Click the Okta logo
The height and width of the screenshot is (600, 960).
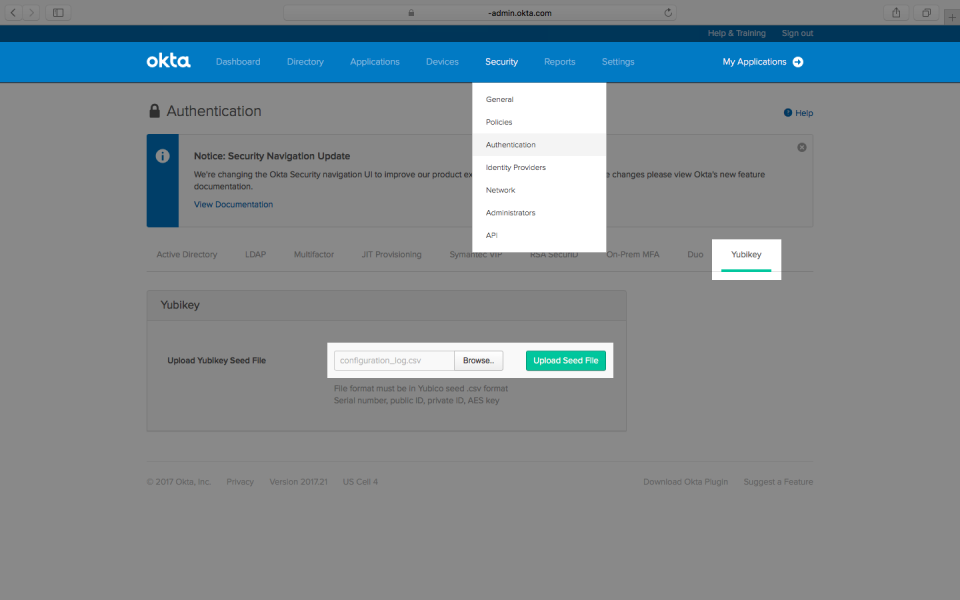[x=168, y=62]
